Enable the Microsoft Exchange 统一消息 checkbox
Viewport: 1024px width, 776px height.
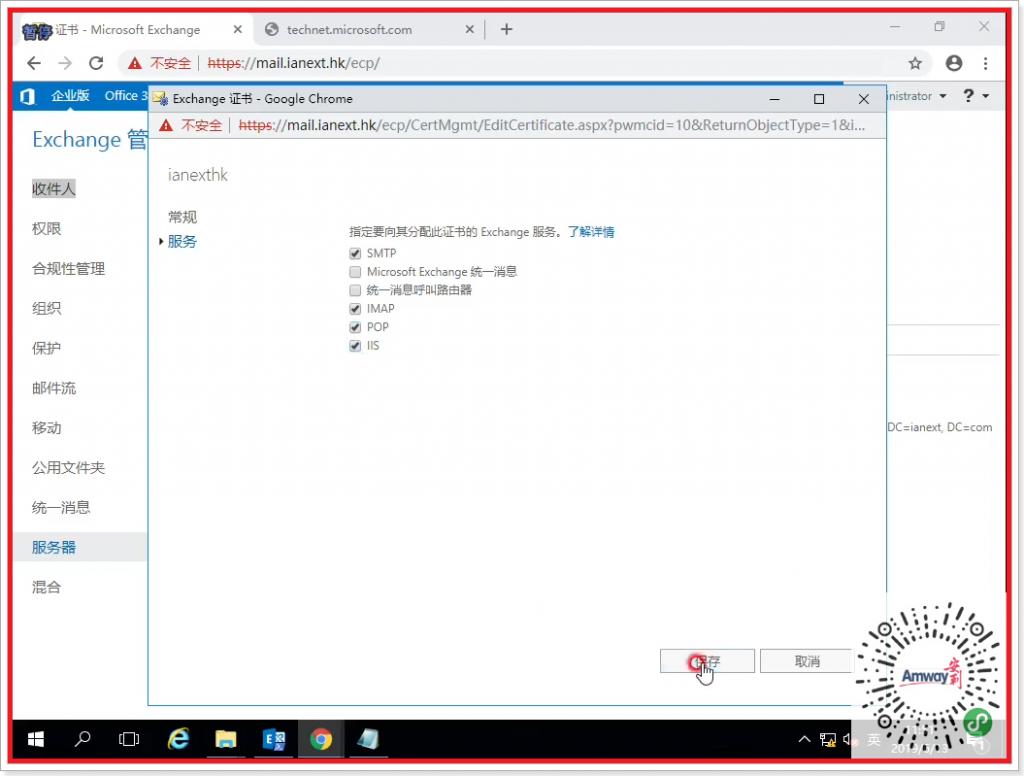pos(355,272)
